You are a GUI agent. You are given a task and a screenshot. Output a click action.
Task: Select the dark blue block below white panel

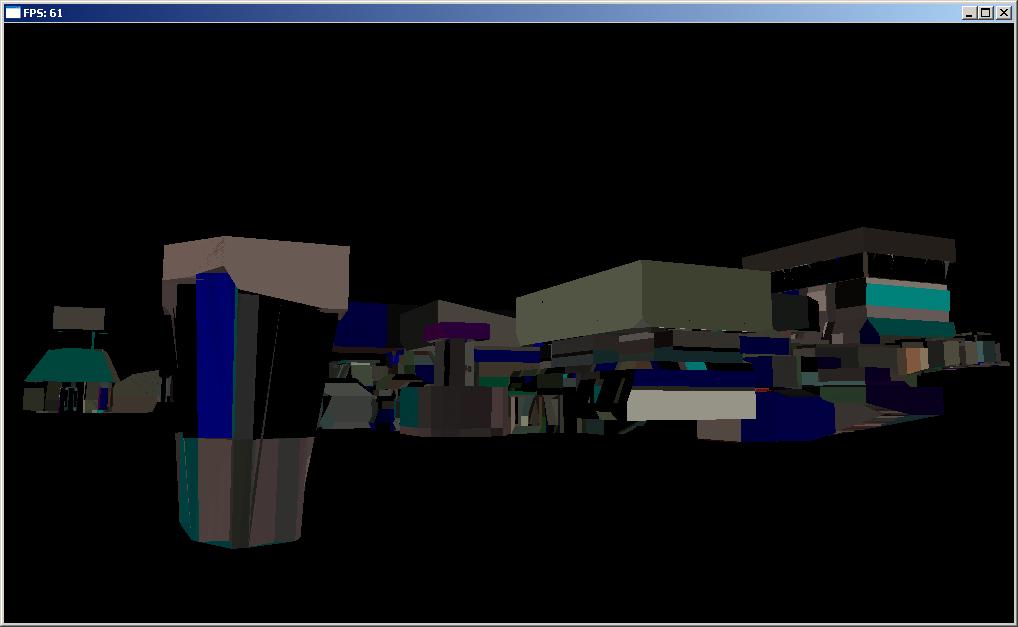[x=790, y=418]
